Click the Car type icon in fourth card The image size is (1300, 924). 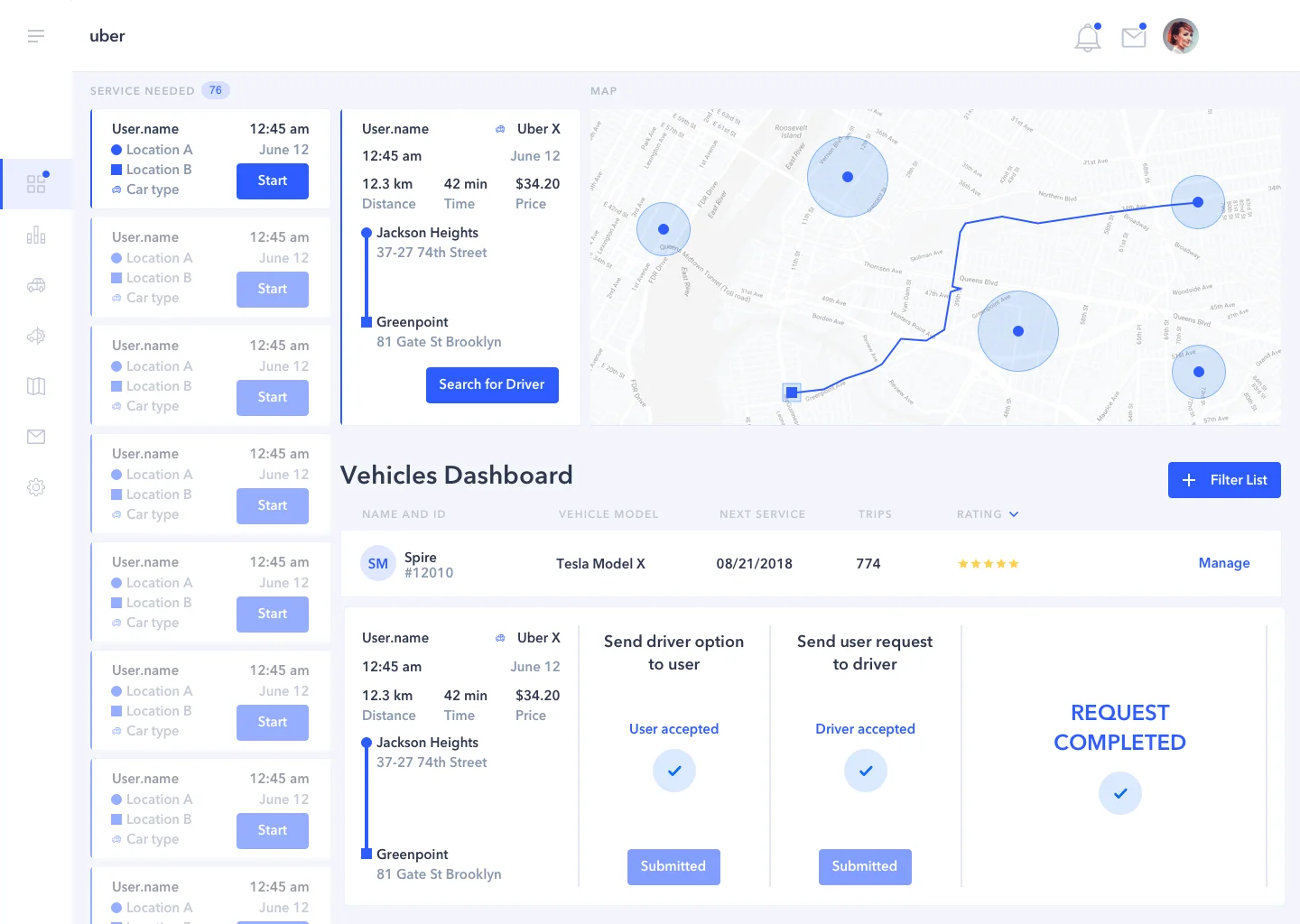tap(116, 514)
